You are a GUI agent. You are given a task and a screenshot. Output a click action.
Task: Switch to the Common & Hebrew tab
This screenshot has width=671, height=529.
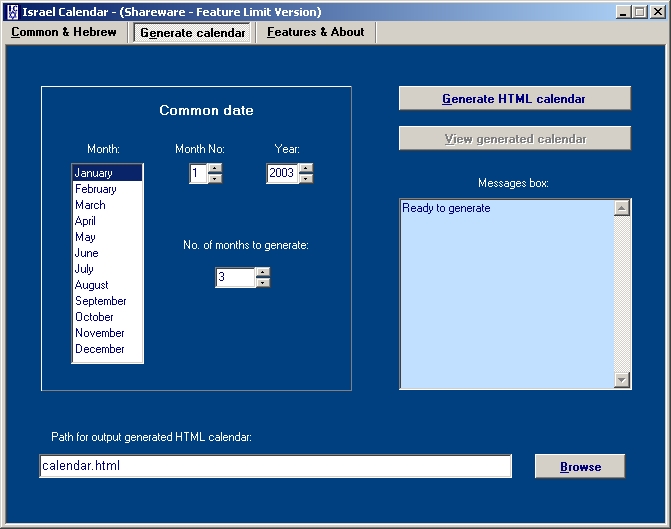(64, 32)
